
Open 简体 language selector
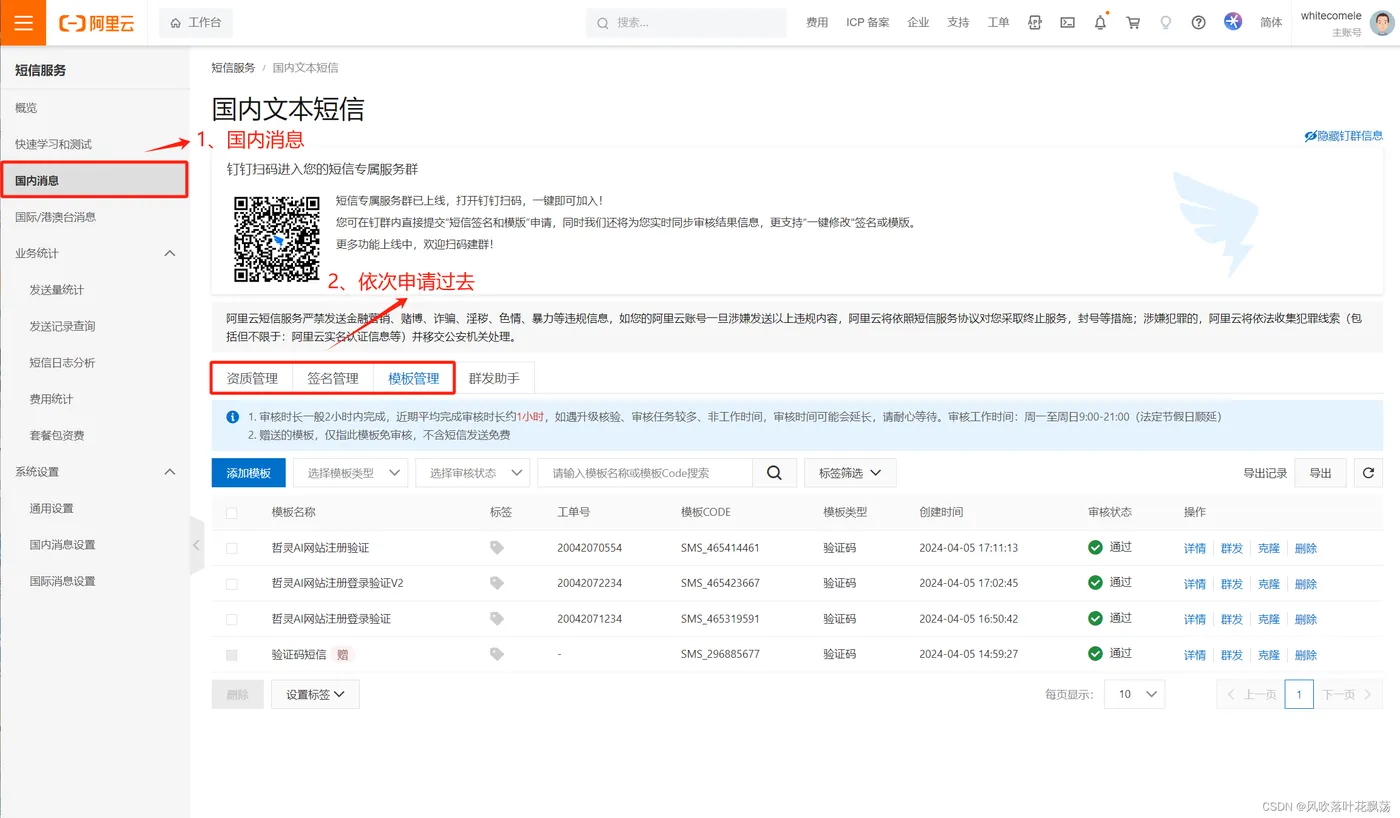(1271, 22)
